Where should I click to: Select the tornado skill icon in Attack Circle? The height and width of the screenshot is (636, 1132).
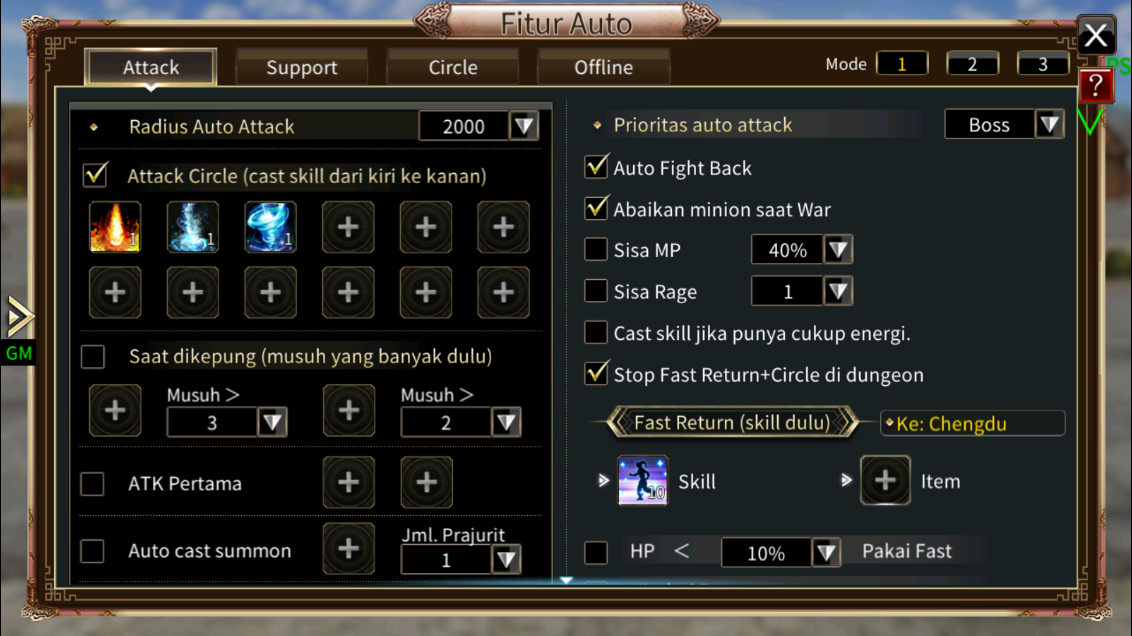[x=270, y=227]
